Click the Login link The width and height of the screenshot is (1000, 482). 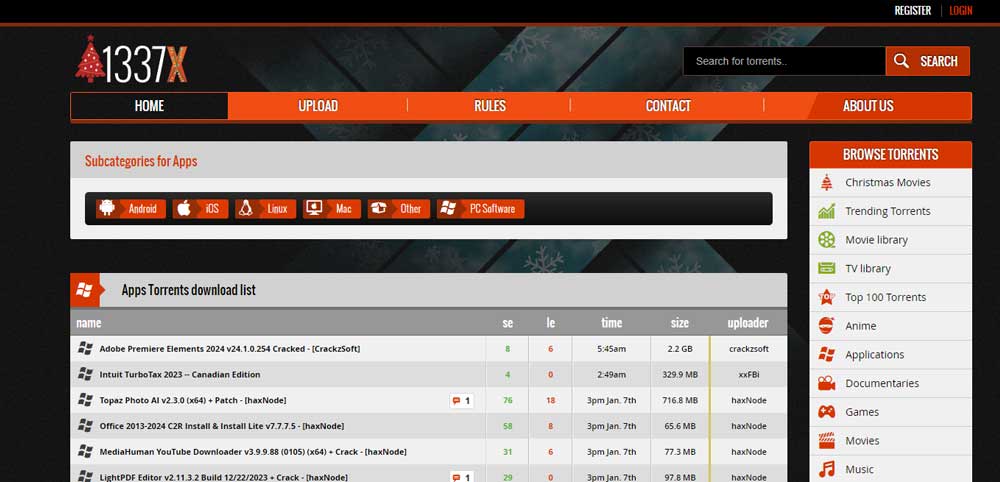[x=960, y=11]
